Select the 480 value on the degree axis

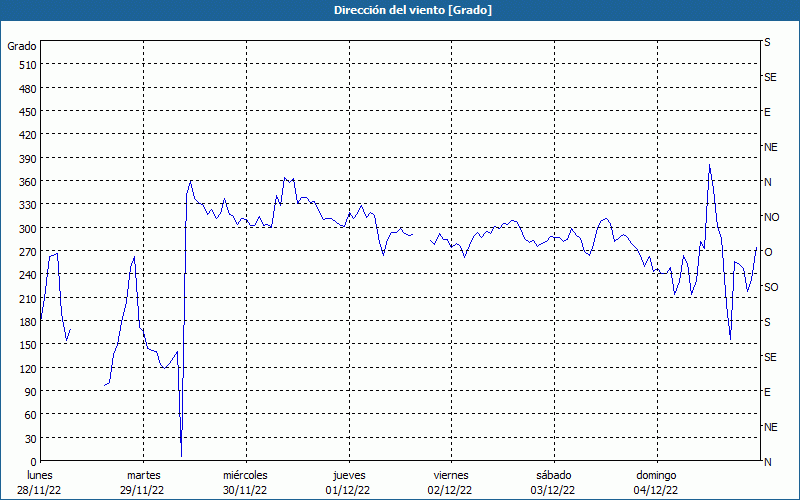[x=28, y=89]
